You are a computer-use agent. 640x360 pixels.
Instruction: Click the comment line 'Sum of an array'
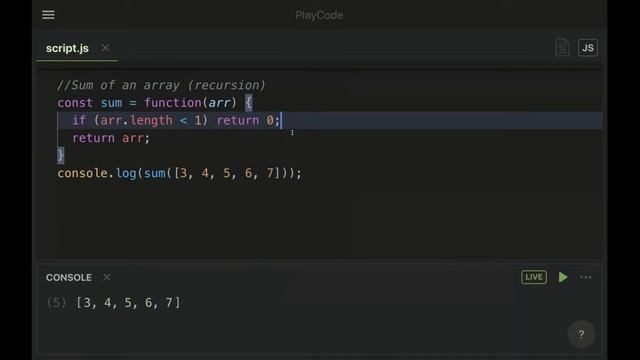coord(161,85)
